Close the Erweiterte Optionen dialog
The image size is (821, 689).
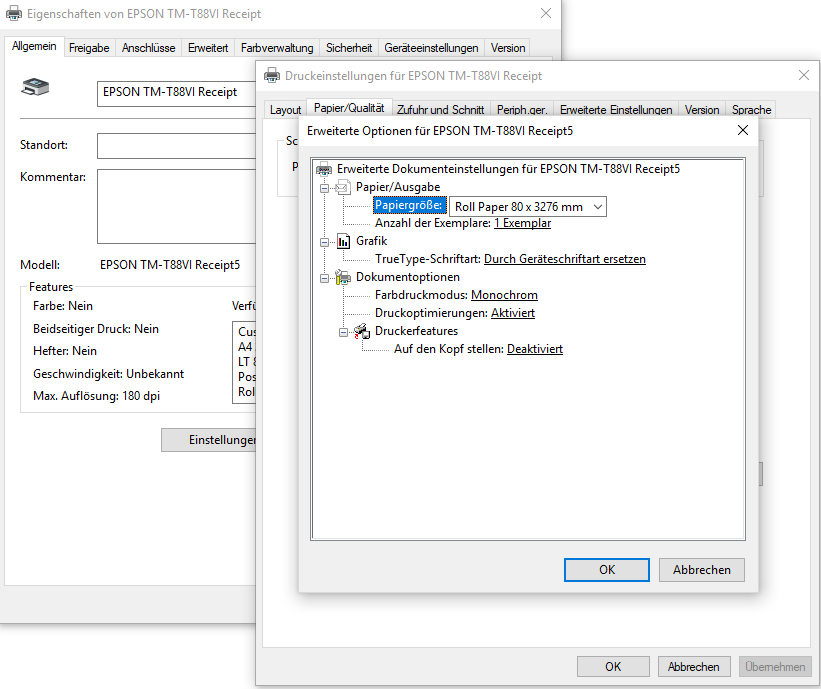pyautogui.click(x=742, y=130)
